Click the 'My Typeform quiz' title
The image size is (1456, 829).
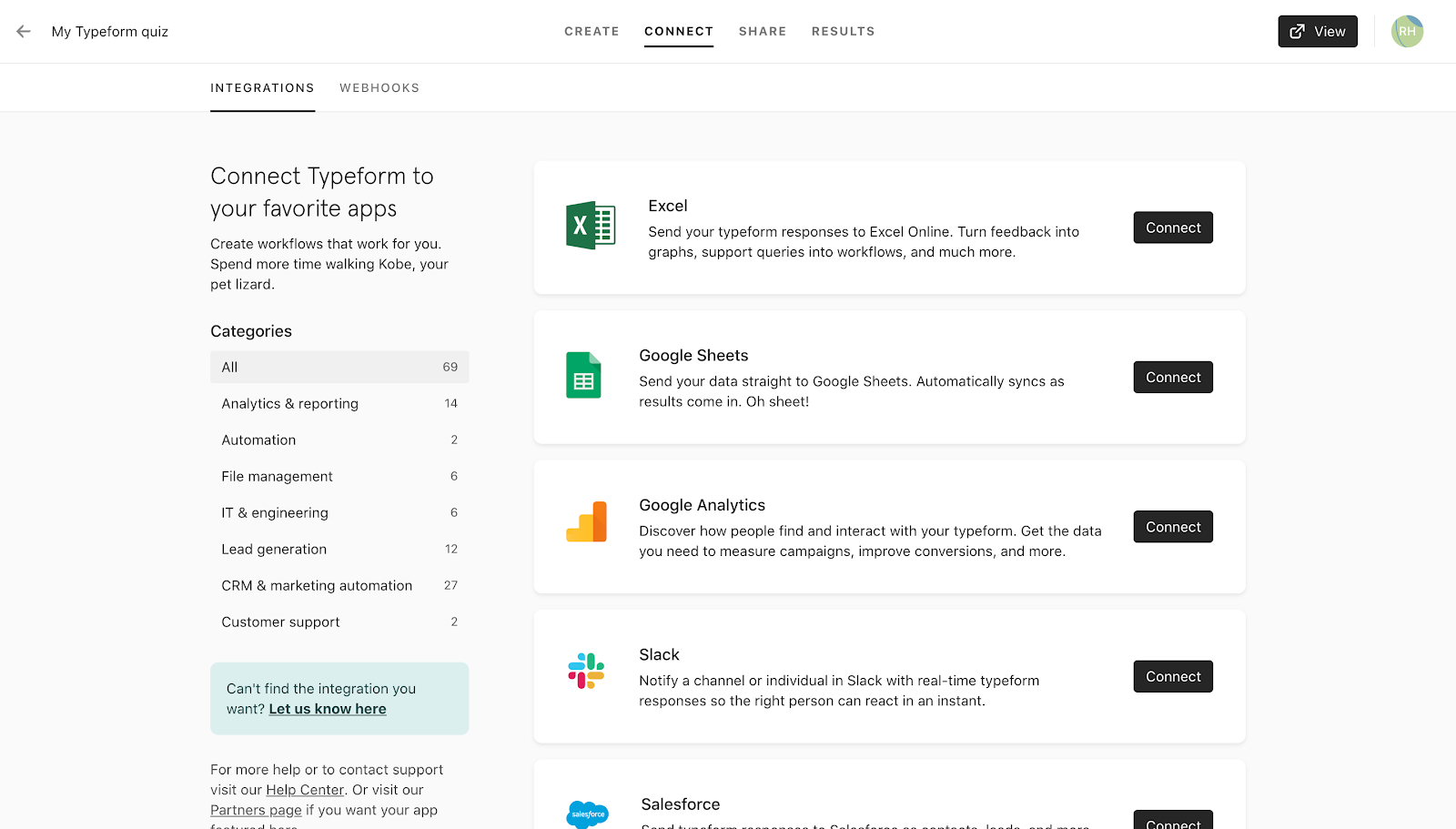coord(110,31)
